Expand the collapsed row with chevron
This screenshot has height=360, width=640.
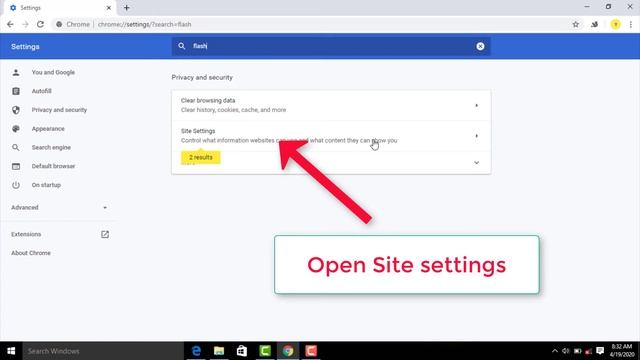[476, 163]
